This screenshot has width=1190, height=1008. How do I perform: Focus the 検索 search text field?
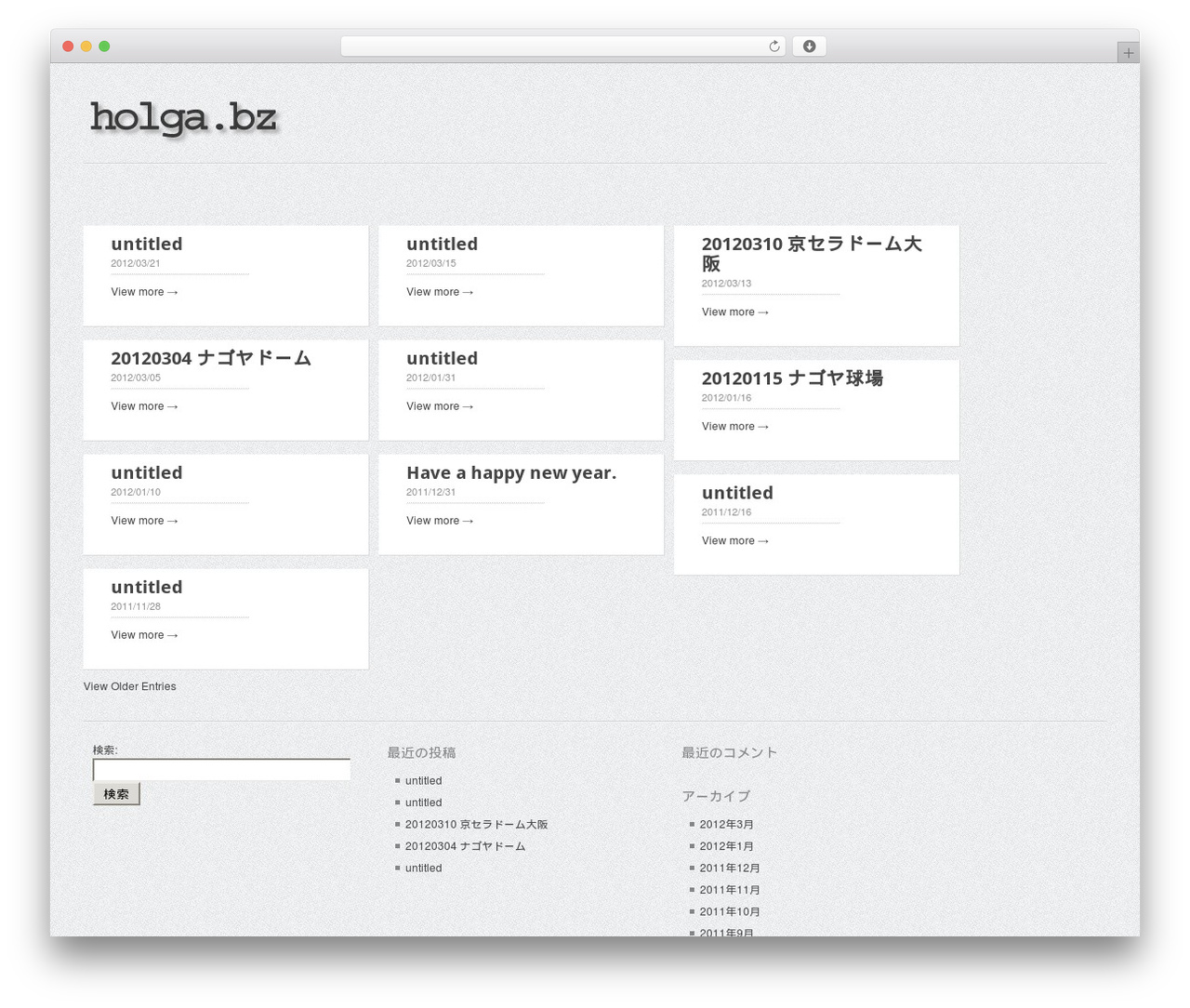(221, 770)
